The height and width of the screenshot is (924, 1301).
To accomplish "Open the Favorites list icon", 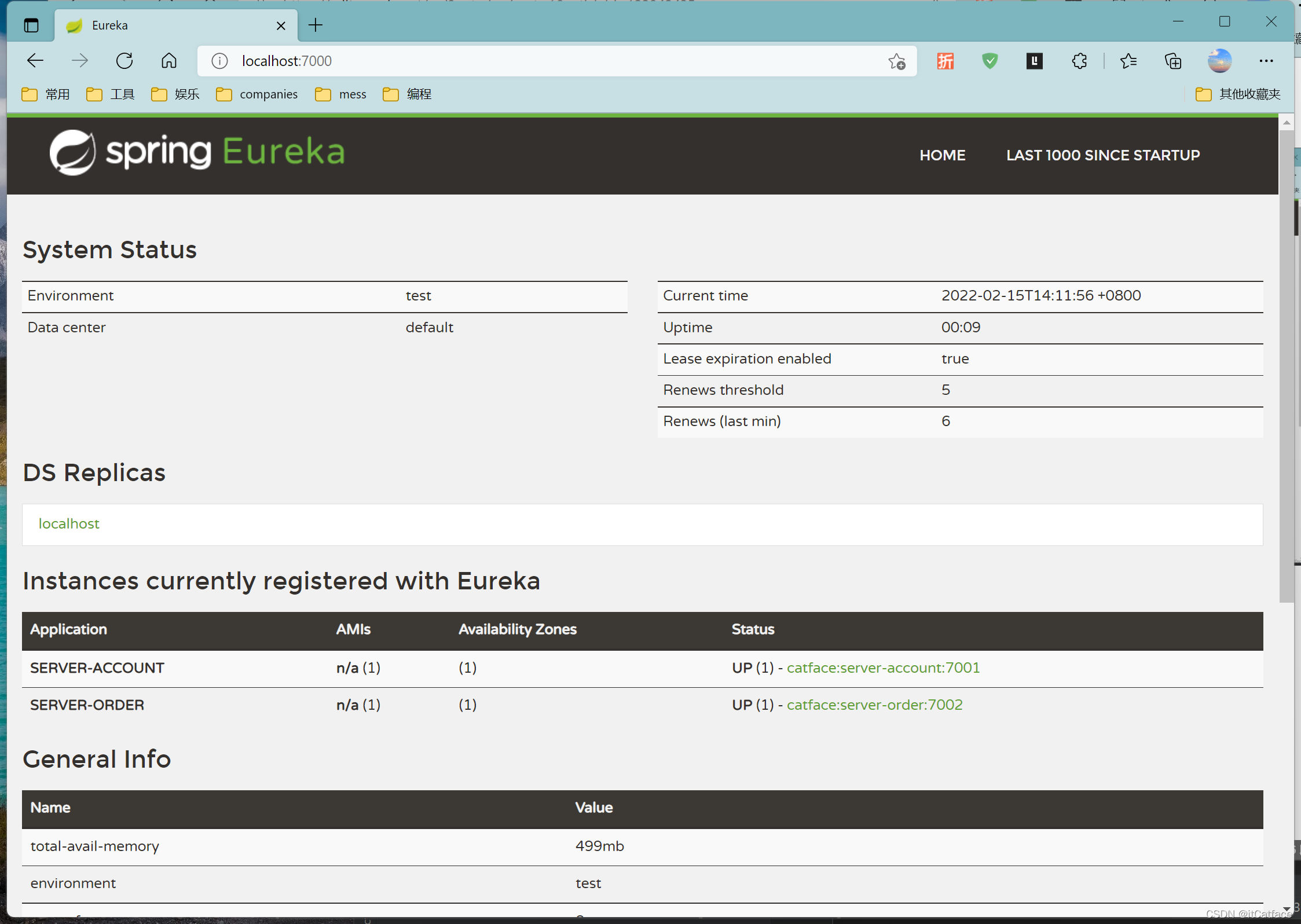I will (x=1128, y=61).
